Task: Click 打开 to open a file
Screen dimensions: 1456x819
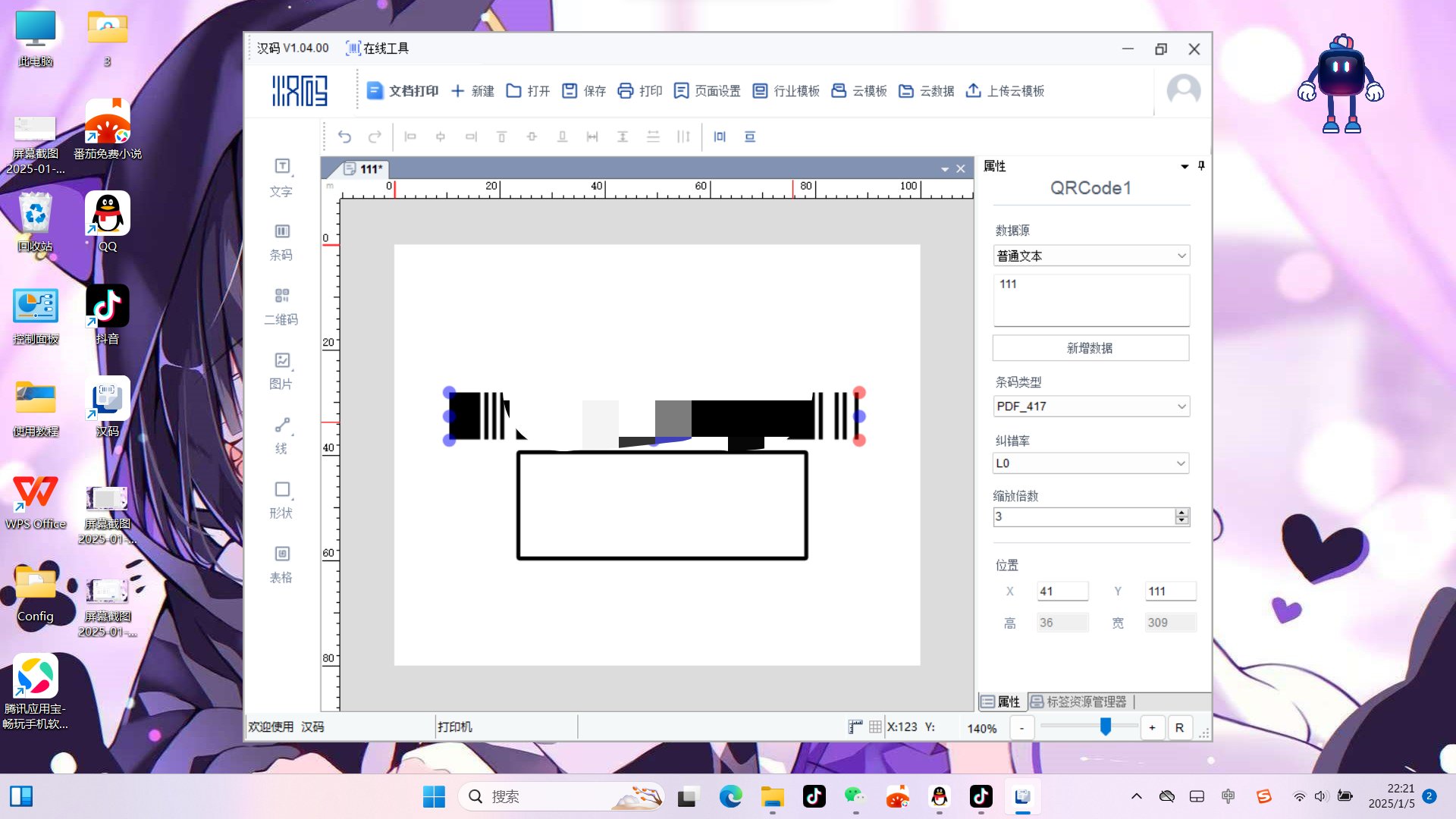Action: tap(528, 91)
